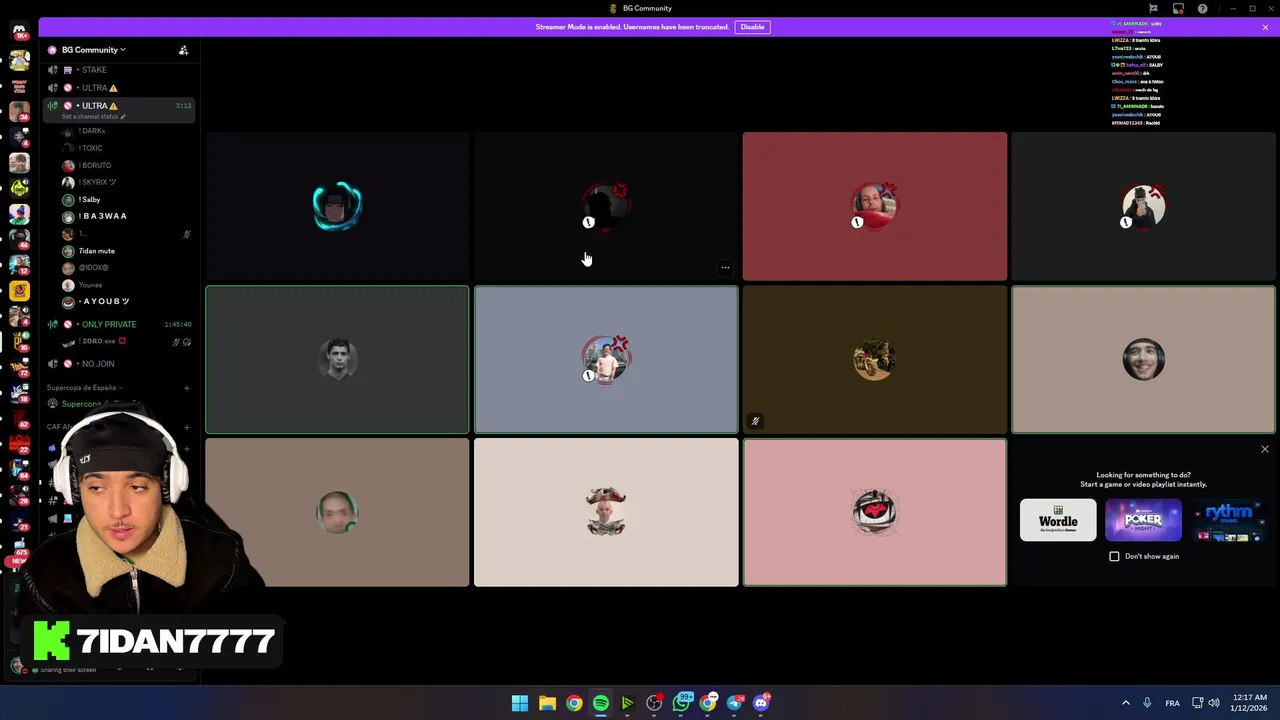Select user 7idan mute in channel list
Viewport: 1280px width, 720px height.
tap(96, 251)
